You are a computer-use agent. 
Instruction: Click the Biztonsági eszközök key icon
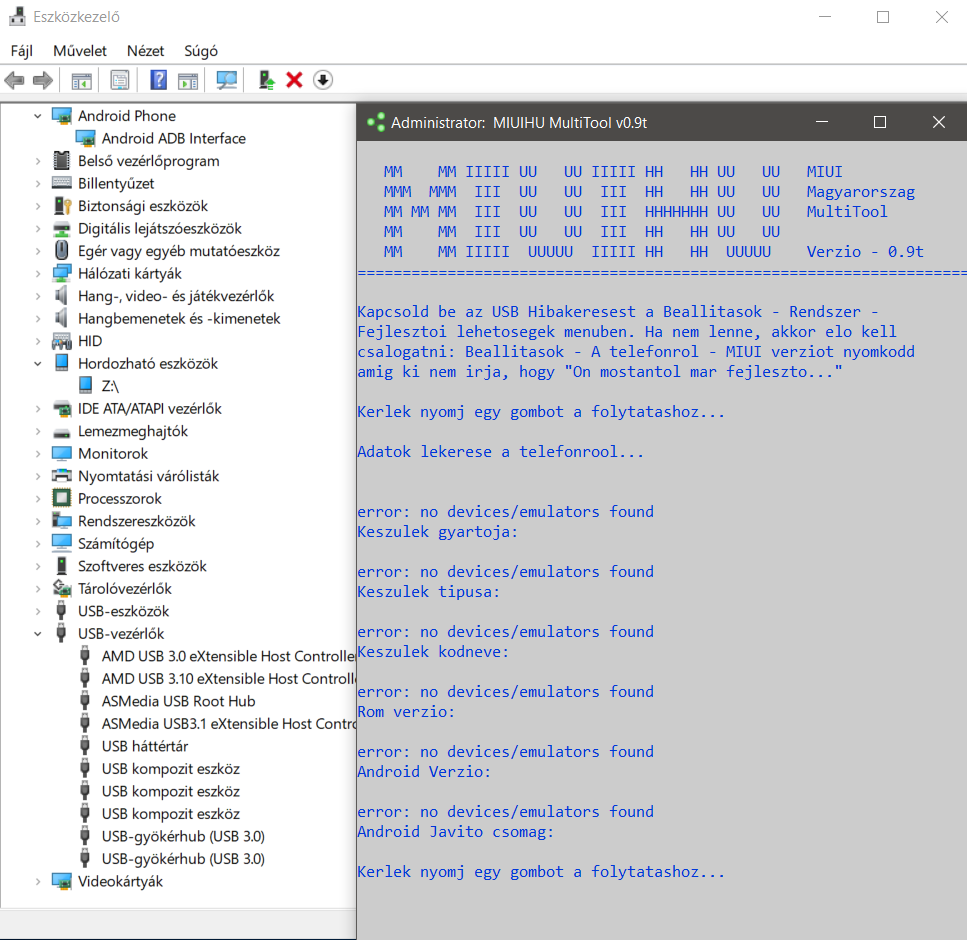click(62, 205)
